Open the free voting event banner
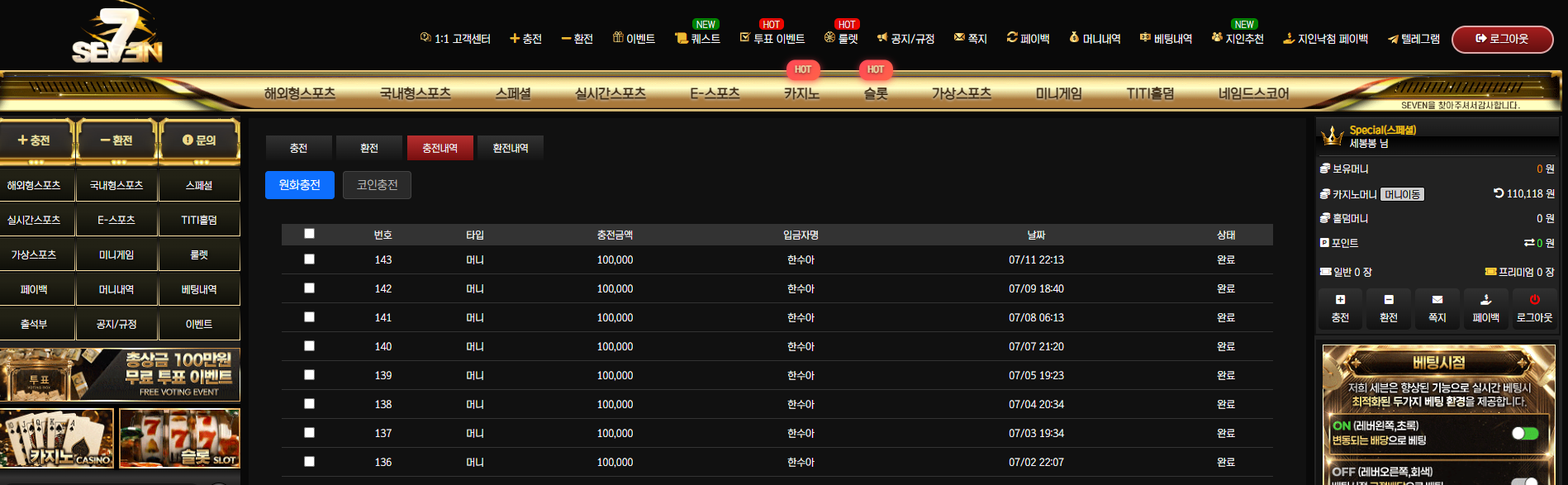This screenshot has height=485, width=1568. point(120,374)
